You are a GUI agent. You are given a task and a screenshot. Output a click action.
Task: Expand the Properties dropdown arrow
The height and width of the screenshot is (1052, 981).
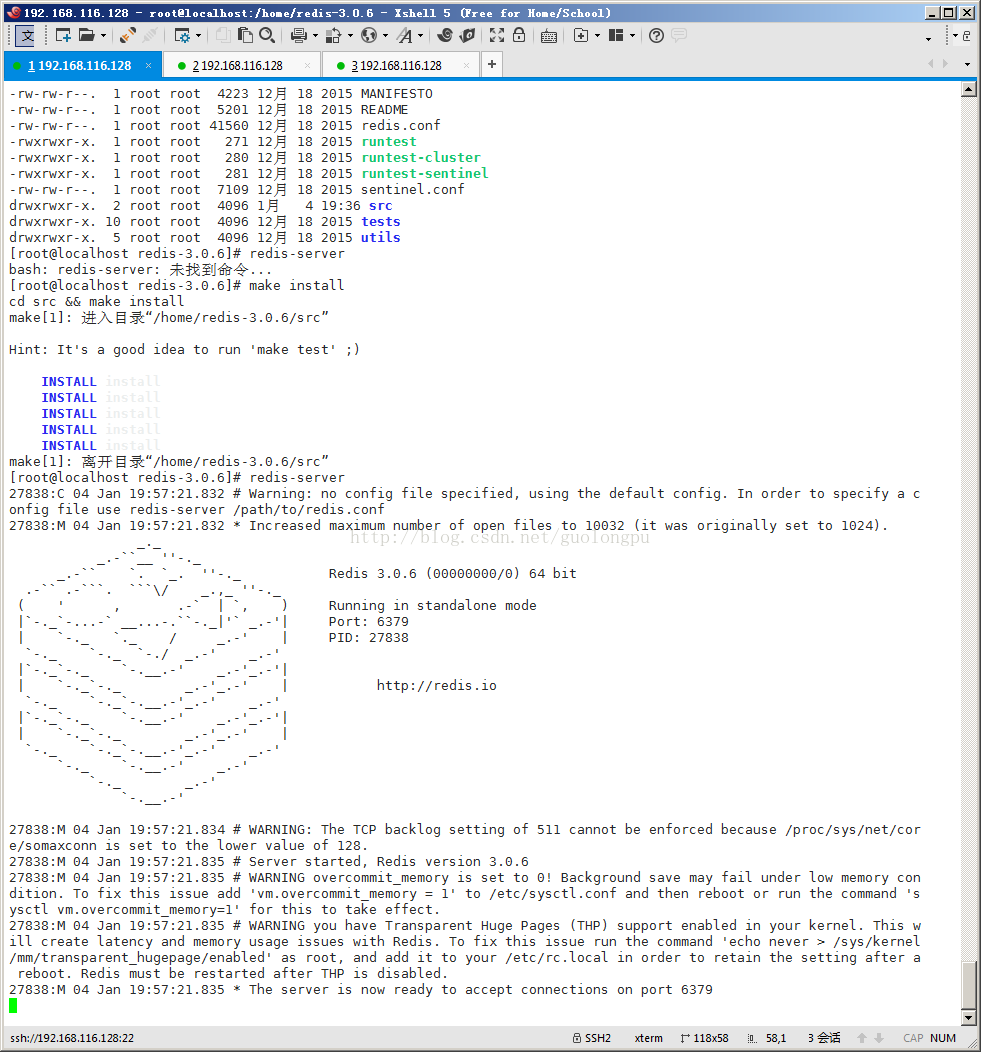[x=199, y=36]
